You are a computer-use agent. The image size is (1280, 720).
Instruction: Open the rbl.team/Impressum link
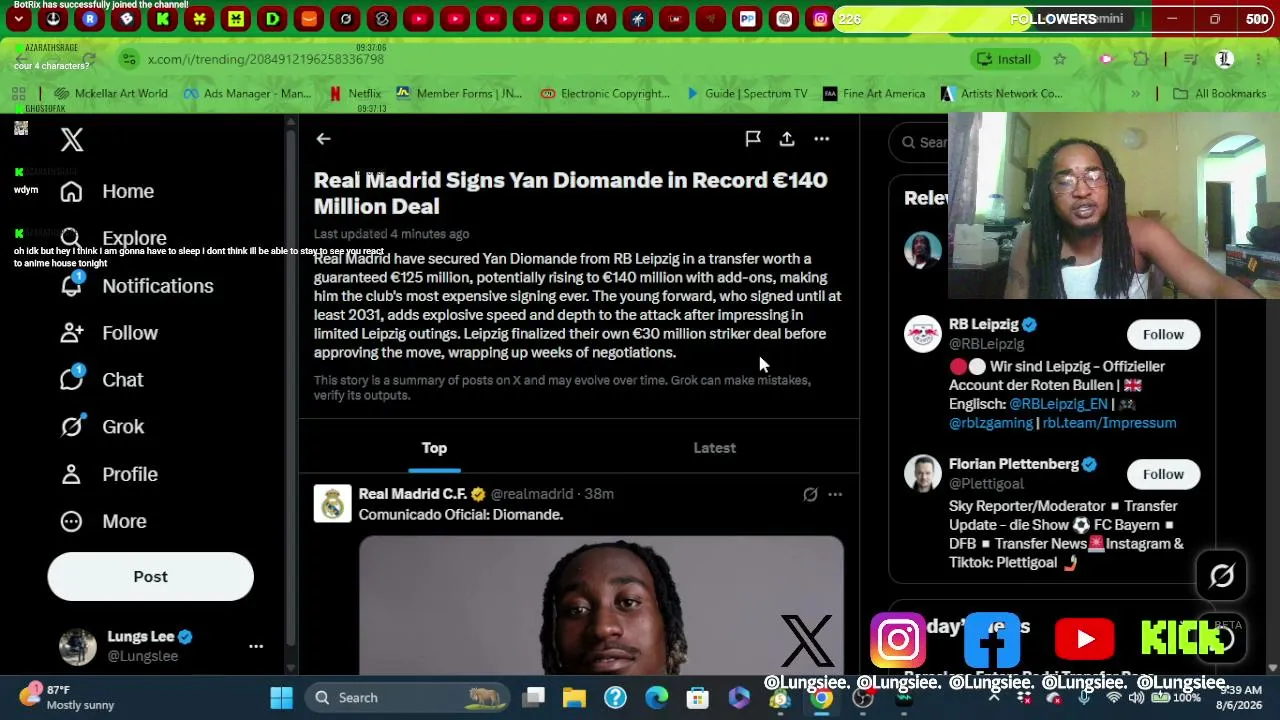1109,423
